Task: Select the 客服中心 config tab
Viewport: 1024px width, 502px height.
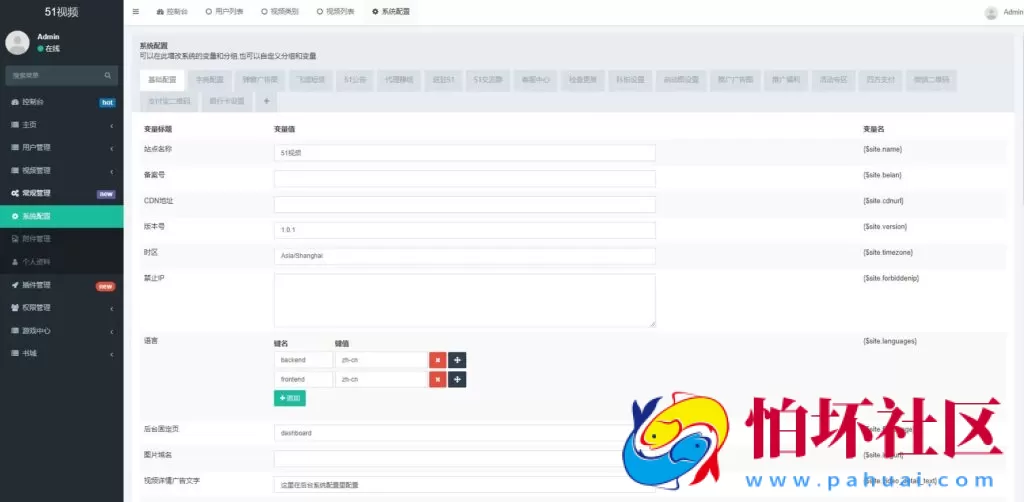Action: click(x=535, y=80)
